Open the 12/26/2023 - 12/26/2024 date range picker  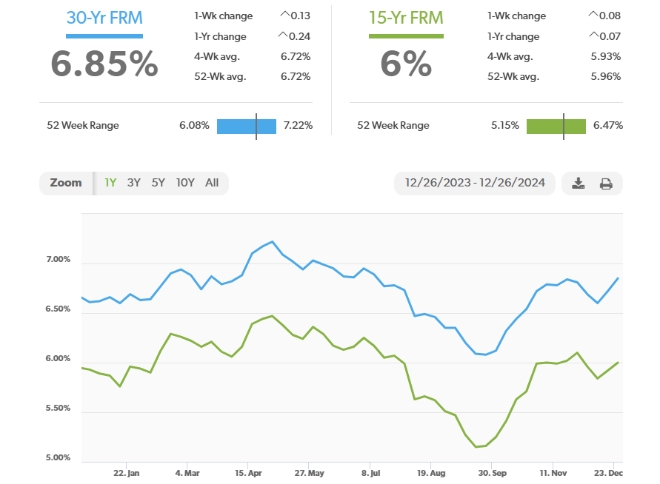pyautogui.click(x=476, y=183)
